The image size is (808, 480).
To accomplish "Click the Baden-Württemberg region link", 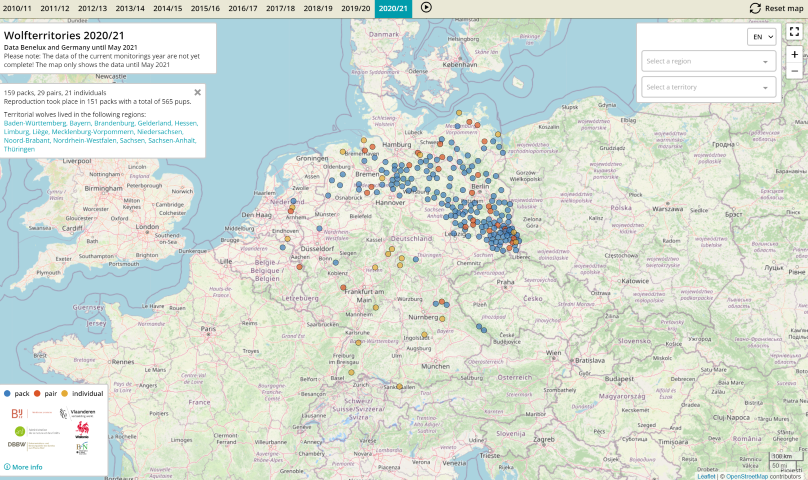I will [x=36, y=123].
